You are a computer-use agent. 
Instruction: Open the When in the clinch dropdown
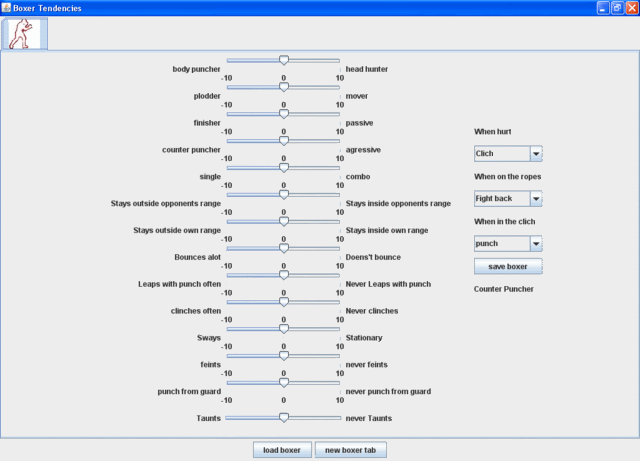[x=536, y=243]
